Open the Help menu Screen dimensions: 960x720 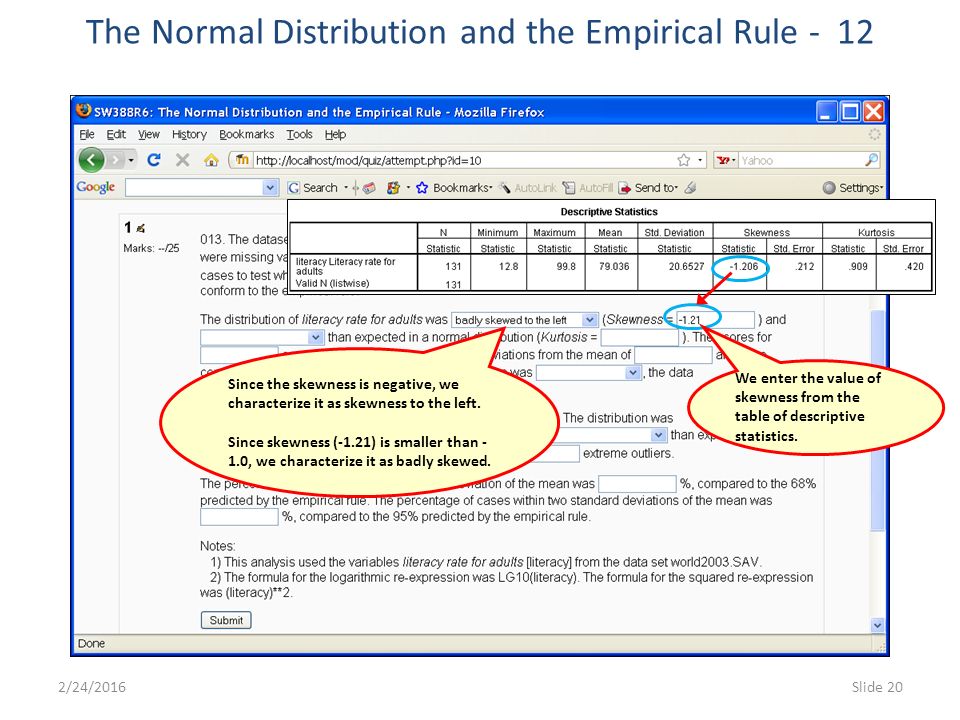point(335,134)
